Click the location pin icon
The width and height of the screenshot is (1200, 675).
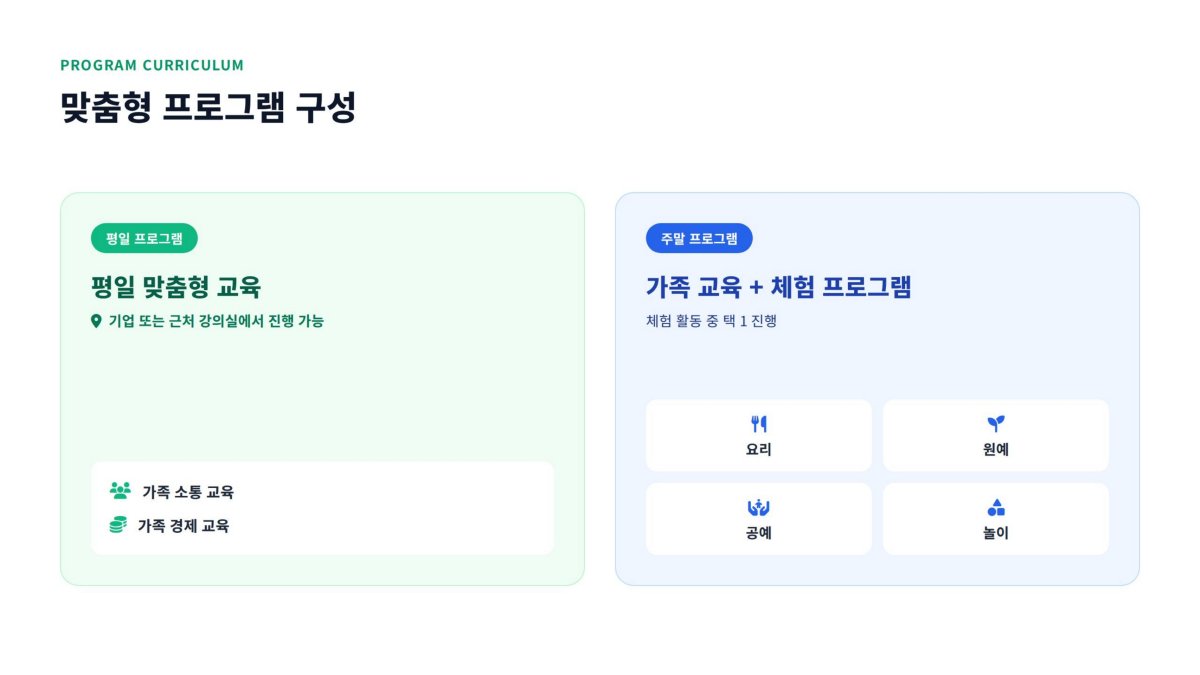point(96,321)
